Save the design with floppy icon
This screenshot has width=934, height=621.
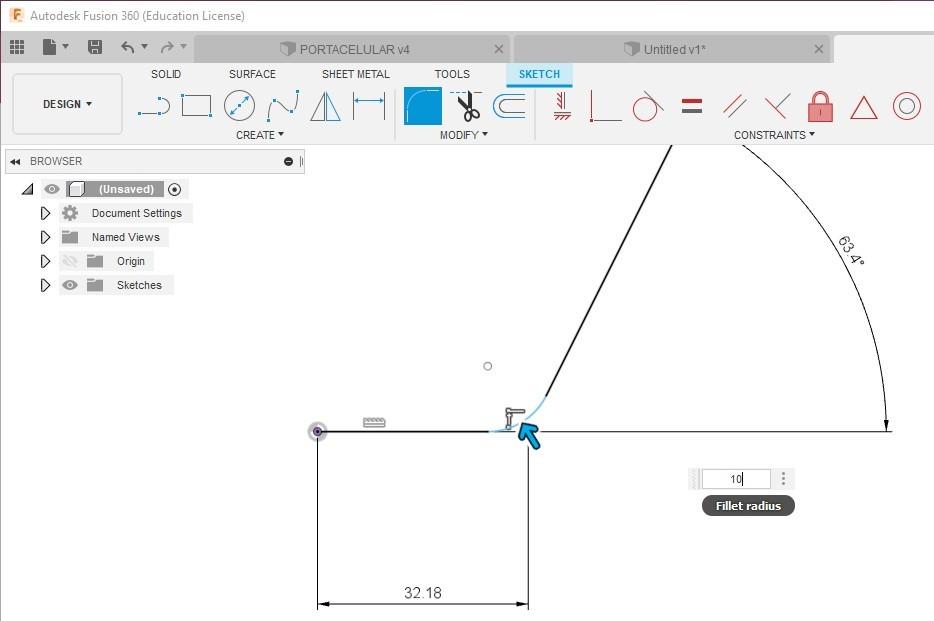point(95,47)
